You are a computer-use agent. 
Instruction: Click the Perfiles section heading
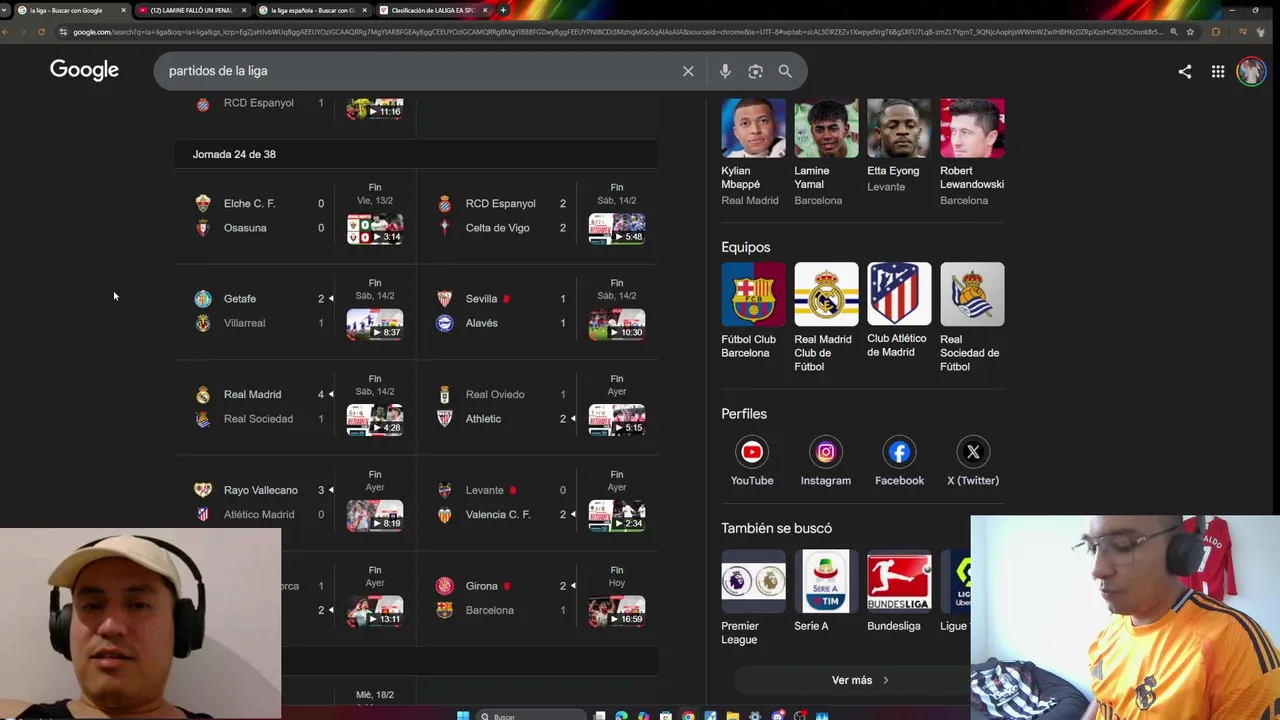tap(744, 414)
